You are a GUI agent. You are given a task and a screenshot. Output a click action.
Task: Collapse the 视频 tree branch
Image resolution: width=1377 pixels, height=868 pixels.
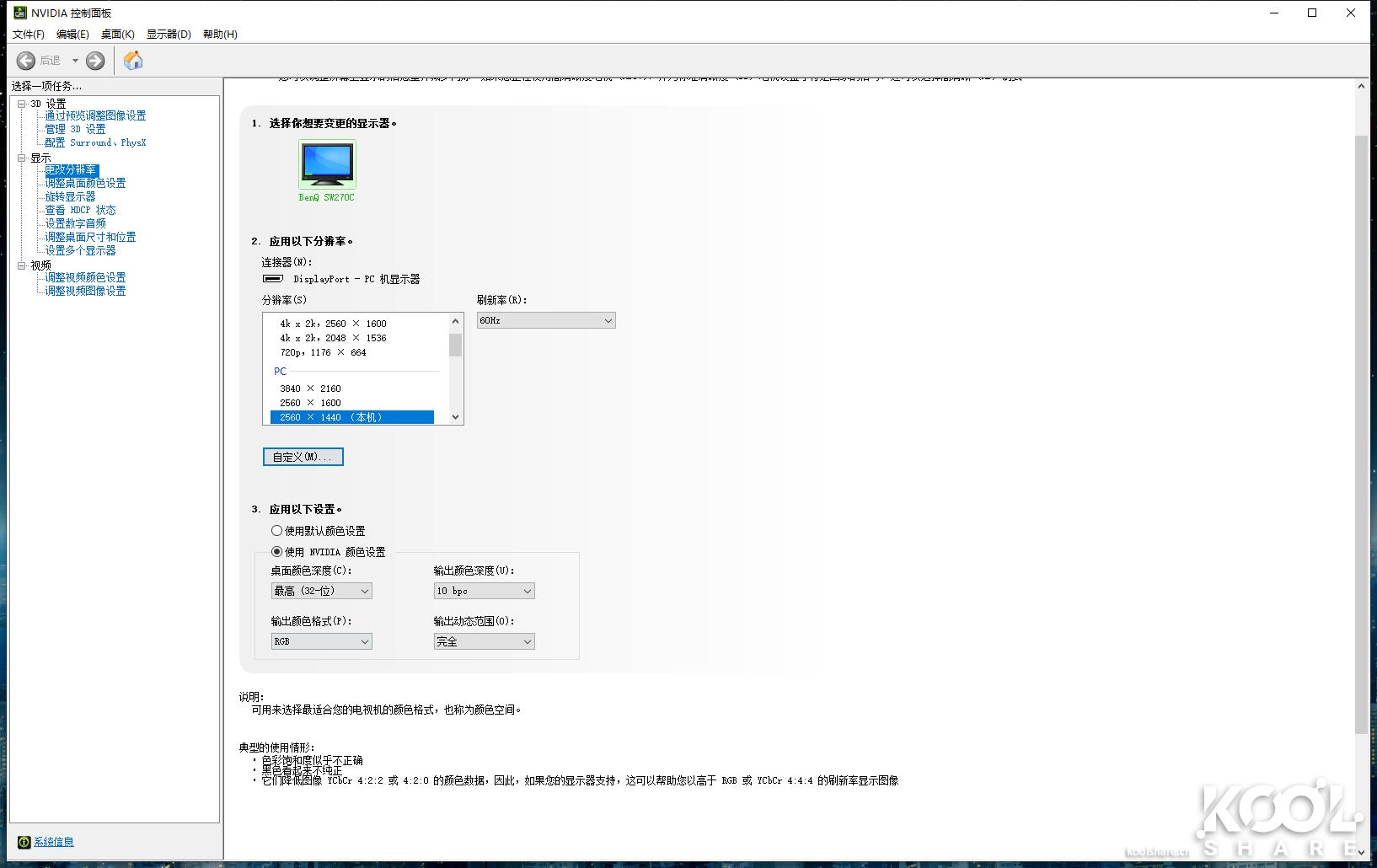(22, 264)
